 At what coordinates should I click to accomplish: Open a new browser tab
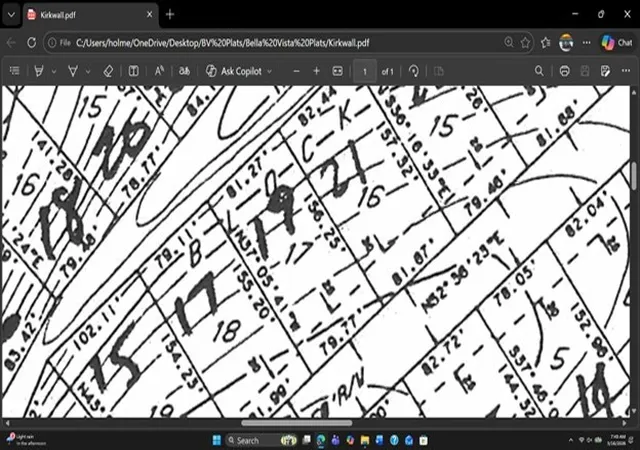pos(170,15)
